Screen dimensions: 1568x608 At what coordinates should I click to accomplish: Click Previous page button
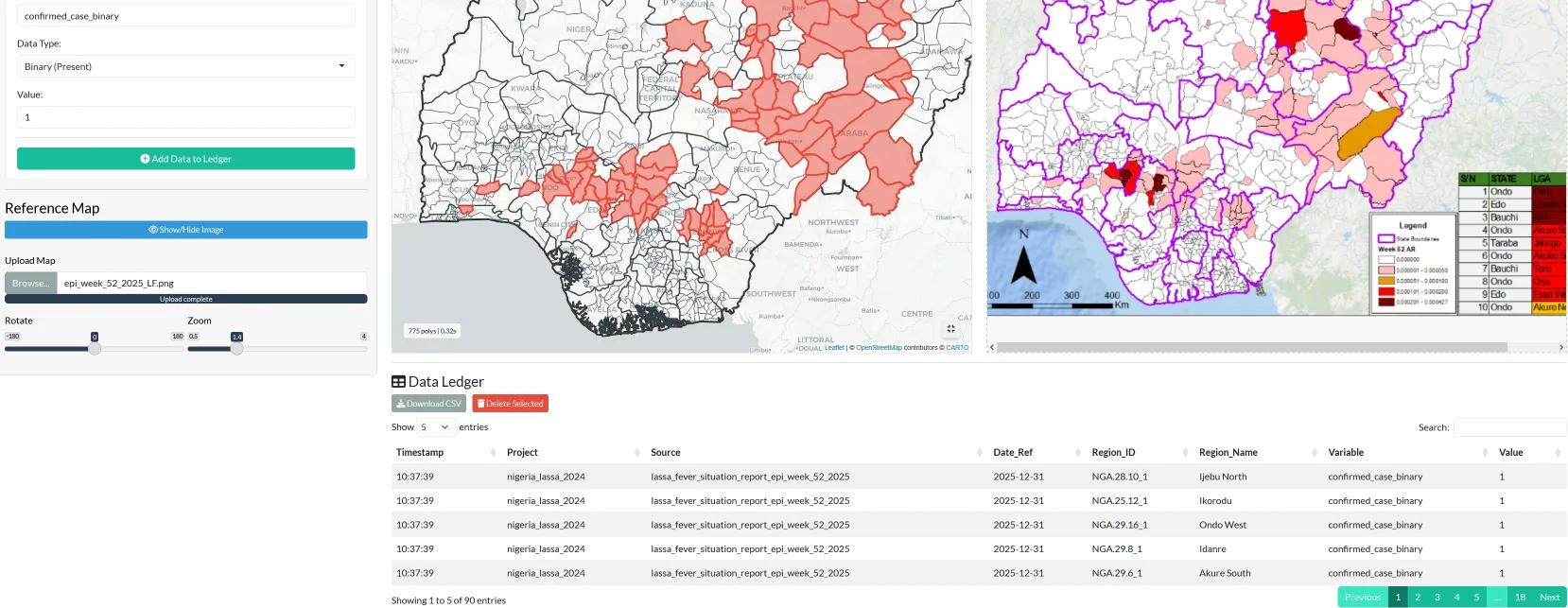click(x=1363, y=598)
